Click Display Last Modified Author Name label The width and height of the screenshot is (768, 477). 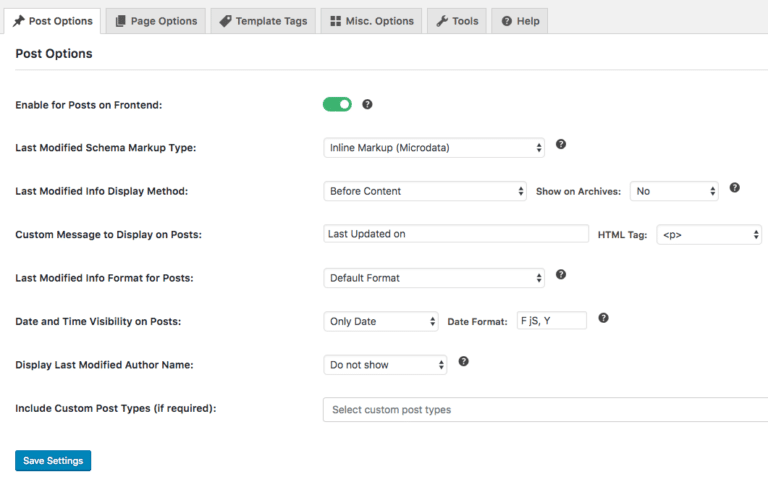[104, 365]
